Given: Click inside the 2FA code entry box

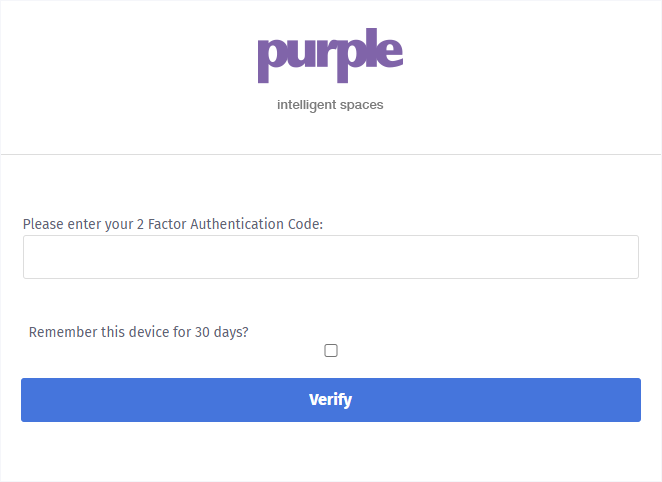Looking at the screenshot, I should coord(330,257).
